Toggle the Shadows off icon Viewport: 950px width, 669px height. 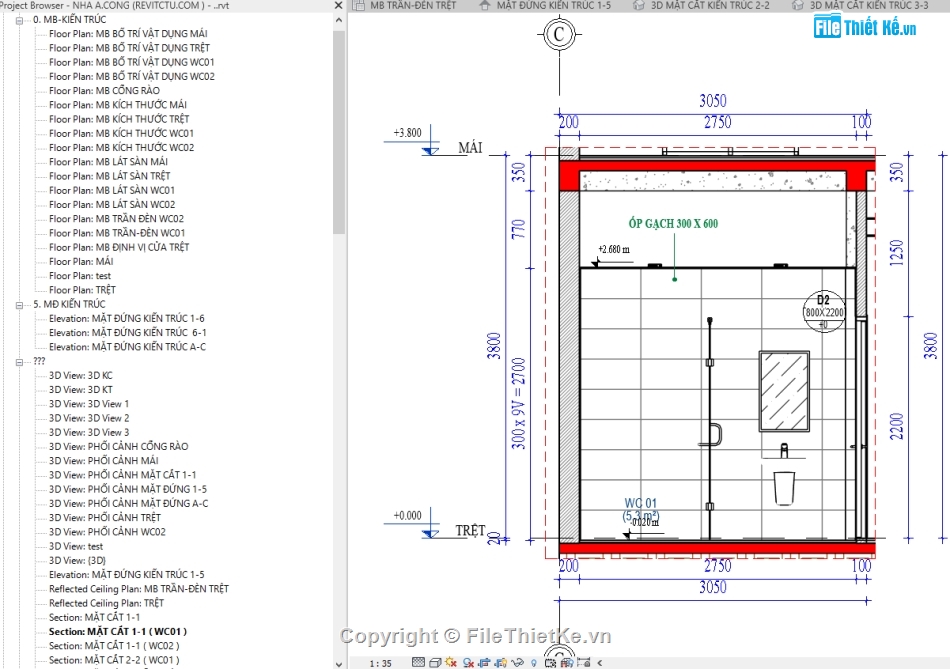[x=468, y=663]
